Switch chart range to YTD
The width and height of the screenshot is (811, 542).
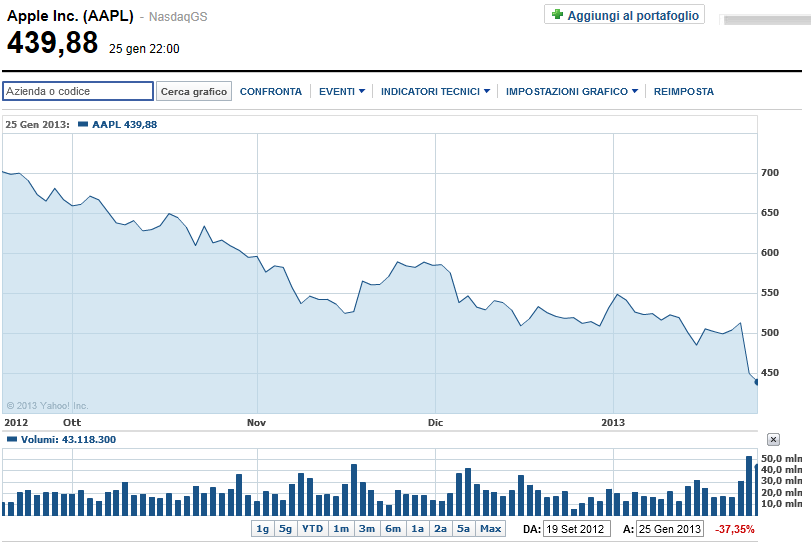tap(313, 528)
